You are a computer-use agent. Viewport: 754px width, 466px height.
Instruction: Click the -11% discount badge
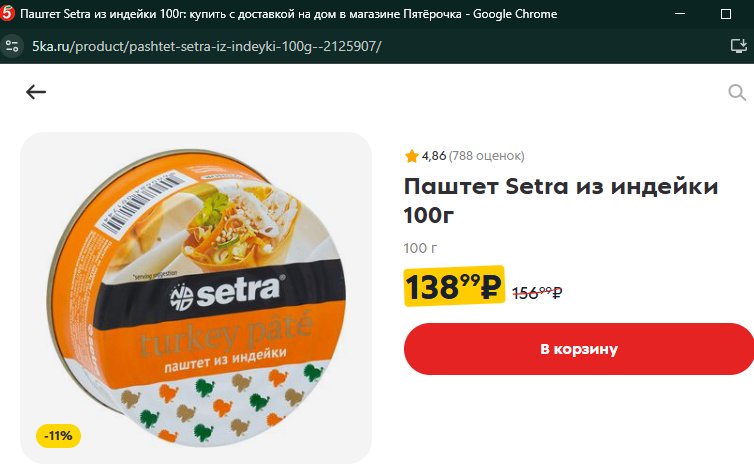point(58,436)
